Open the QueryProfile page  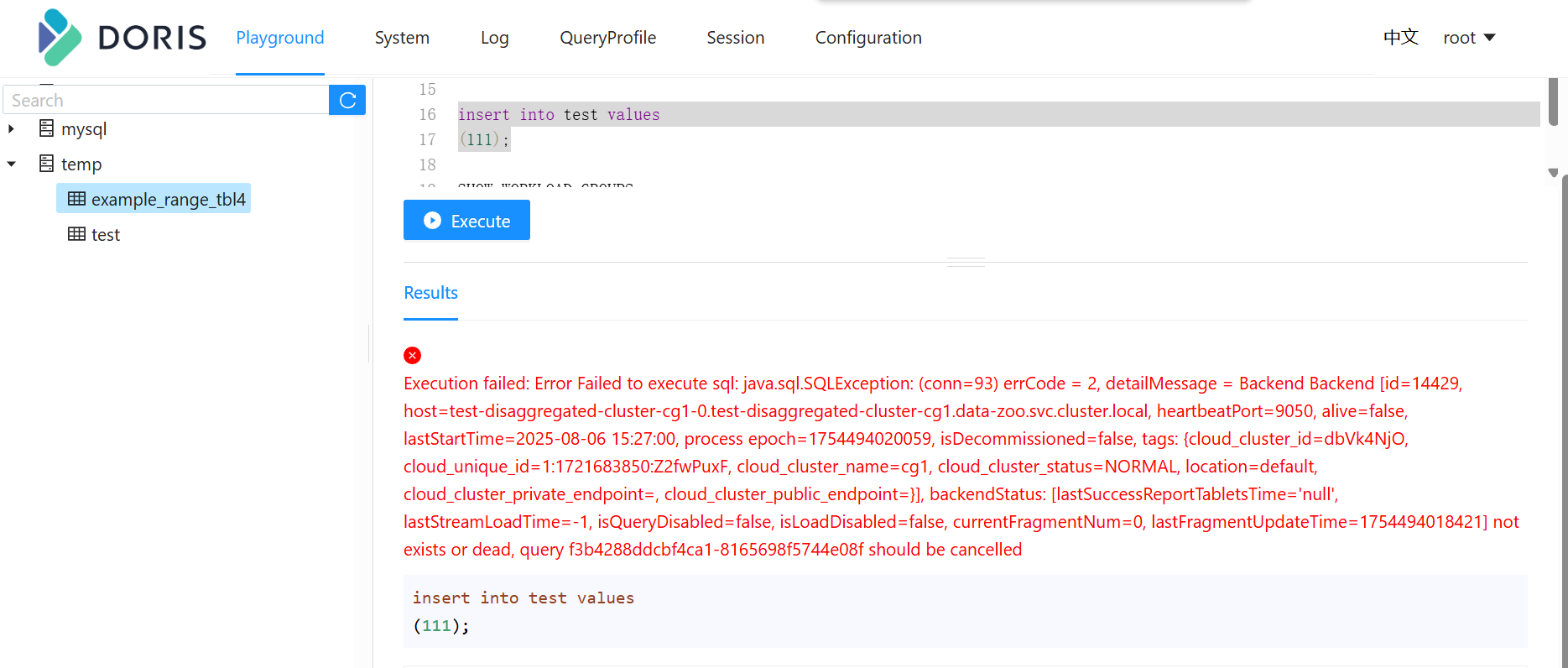[x=607, y=38]
